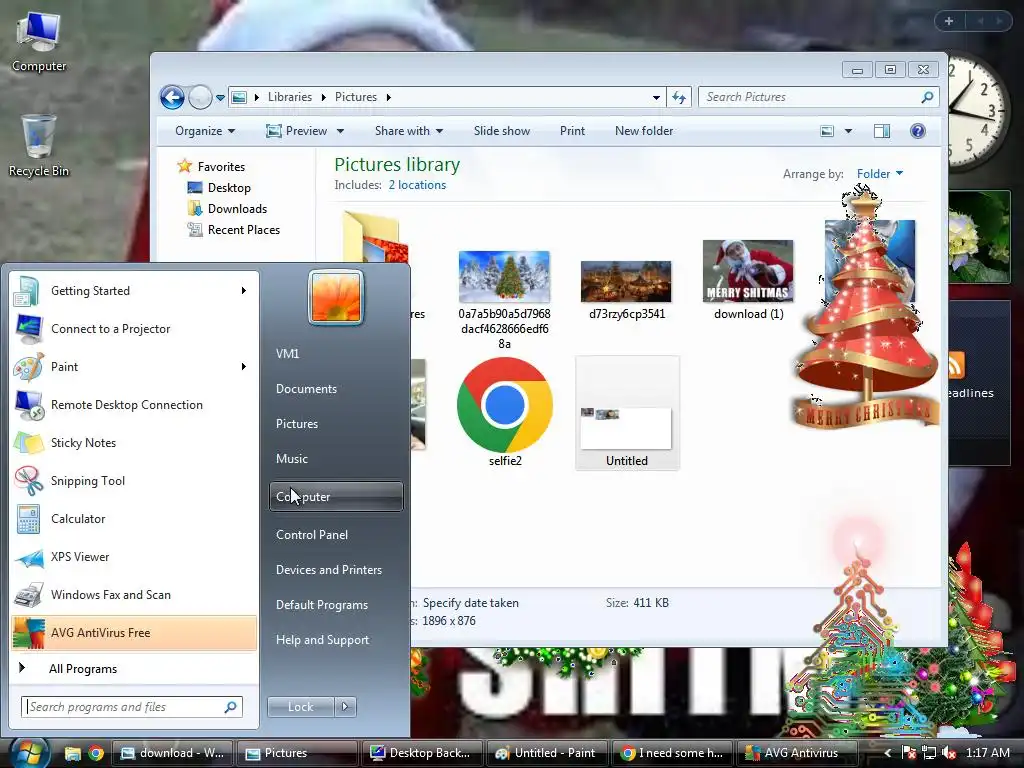Click the Search programs and files box
1024x768 pixels.
132,707
